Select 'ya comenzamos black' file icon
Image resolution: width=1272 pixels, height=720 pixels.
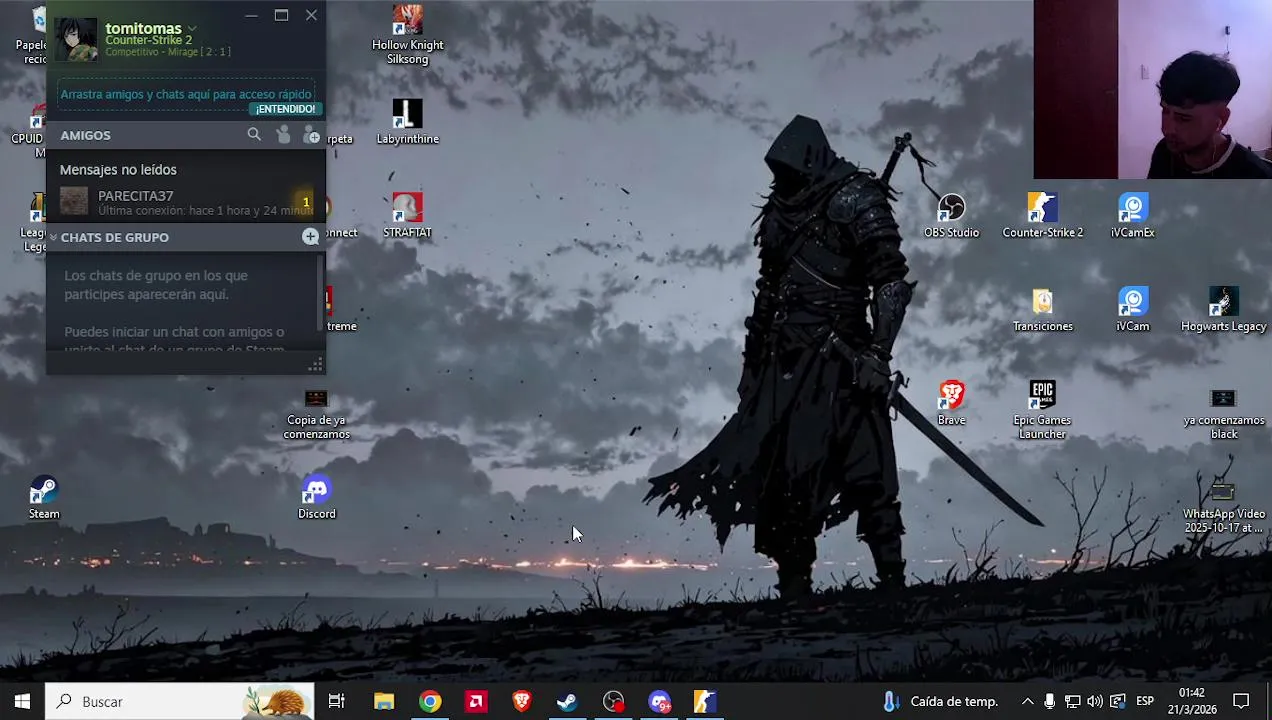coord(1224,413)
